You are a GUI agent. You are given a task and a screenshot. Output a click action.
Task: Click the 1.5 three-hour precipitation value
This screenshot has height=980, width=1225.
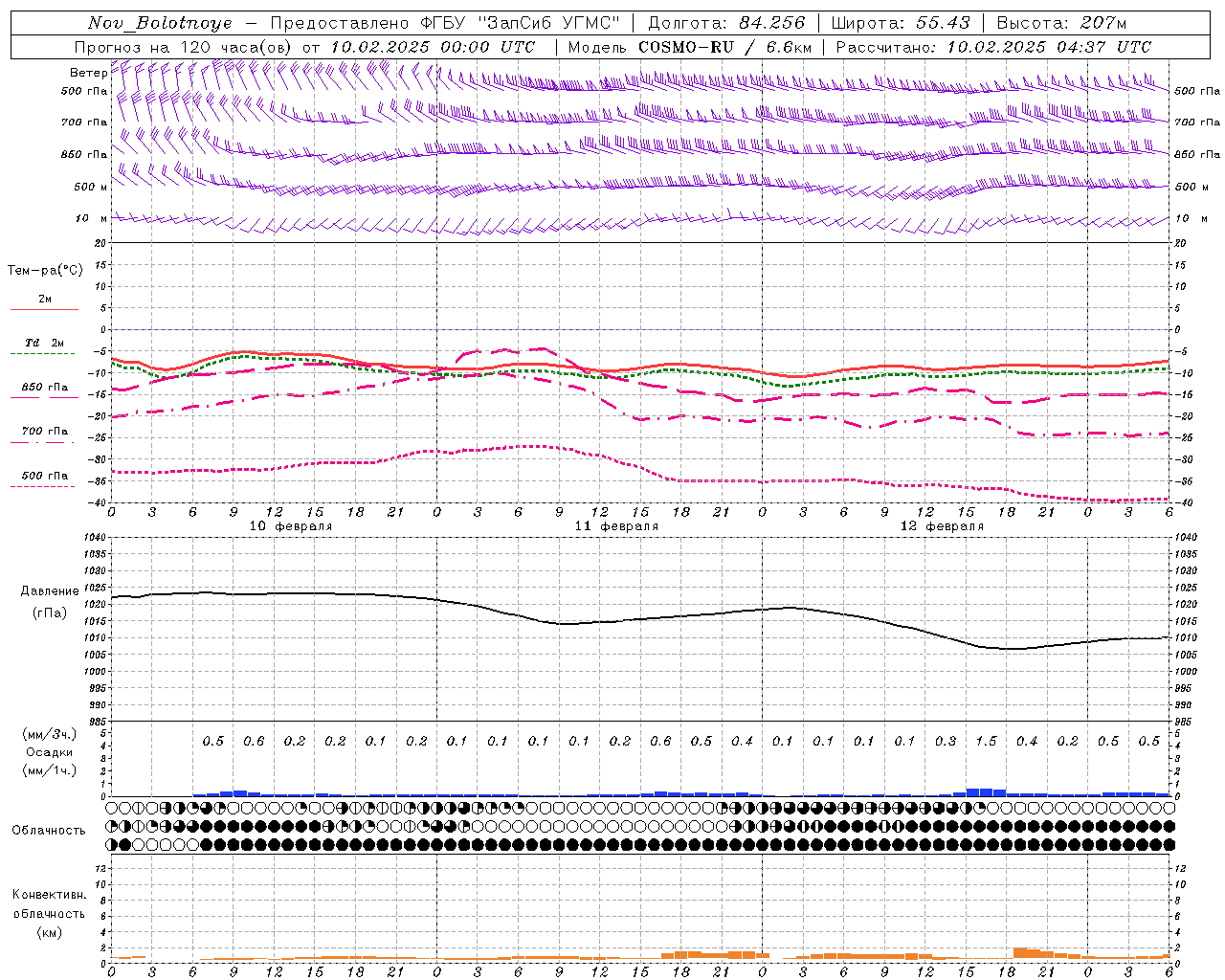pyautogui.click(x=986, y=742)
